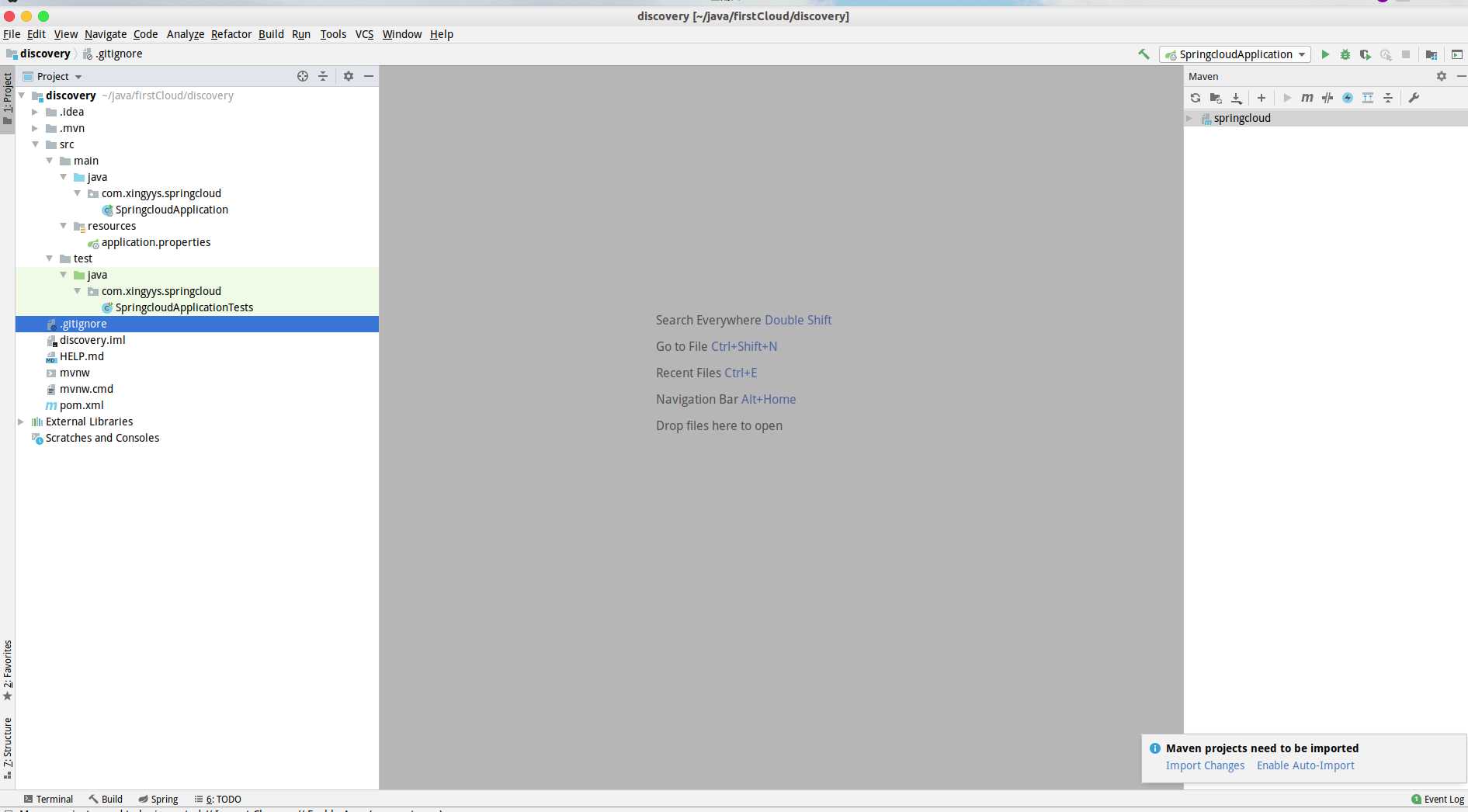This screenshot has height=812, width=1468.
Task: Open Project Structure from main toolbar
Action: tap(1432, 54)
